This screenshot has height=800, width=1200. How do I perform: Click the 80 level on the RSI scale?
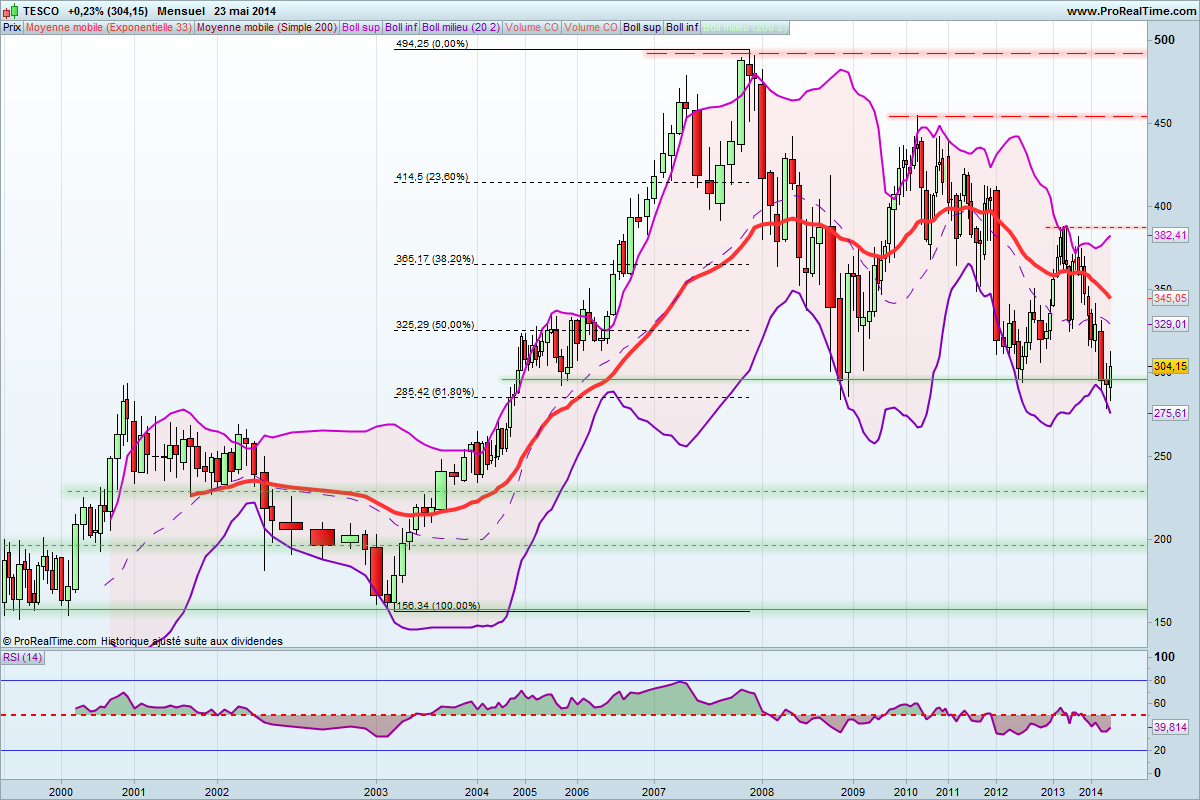pos(1160,681)
